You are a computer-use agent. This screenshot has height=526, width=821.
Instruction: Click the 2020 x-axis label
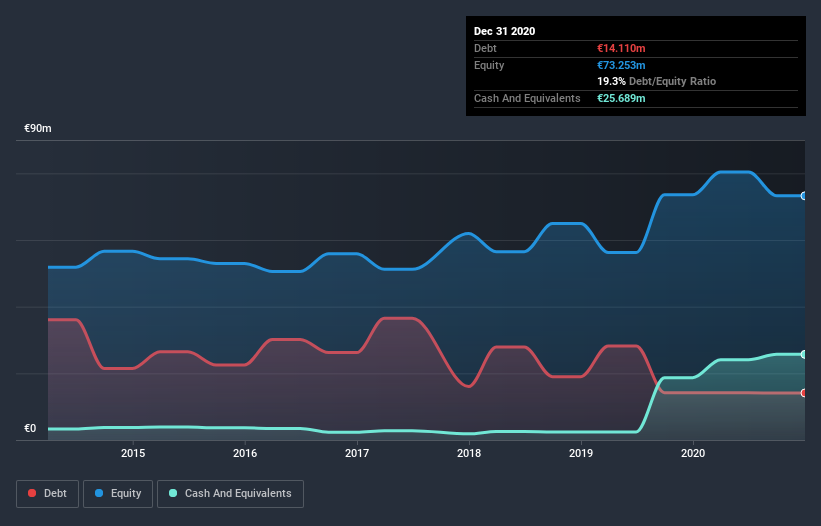click(x=693, y=453)
